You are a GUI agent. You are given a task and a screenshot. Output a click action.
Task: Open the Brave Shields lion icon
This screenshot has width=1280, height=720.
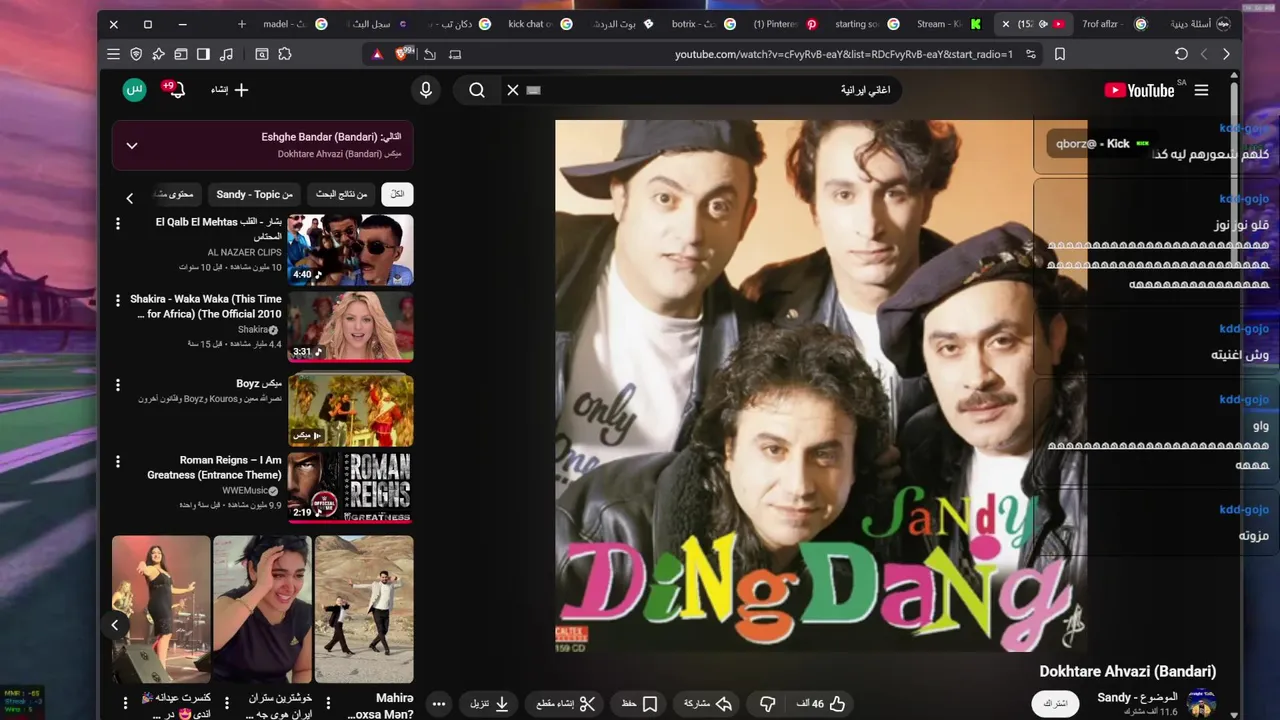(403, 54)
